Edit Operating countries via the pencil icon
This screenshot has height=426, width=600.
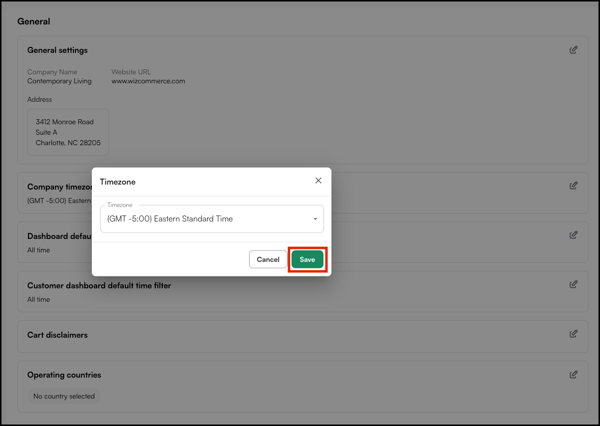tap(573, 375)
